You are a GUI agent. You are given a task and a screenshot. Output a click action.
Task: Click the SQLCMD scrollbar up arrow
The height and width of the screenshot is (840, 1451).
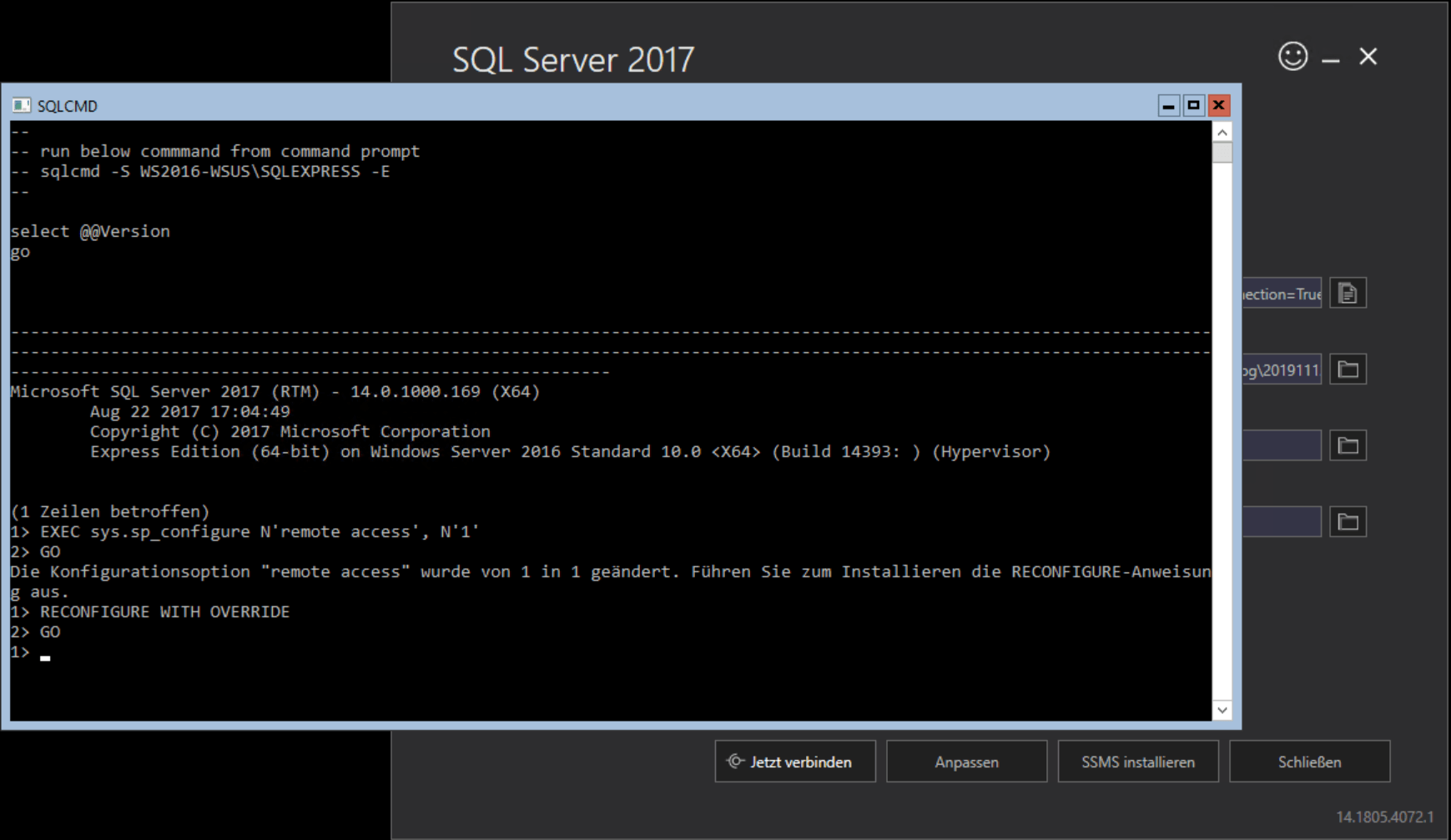click(x=1222, y=132)
